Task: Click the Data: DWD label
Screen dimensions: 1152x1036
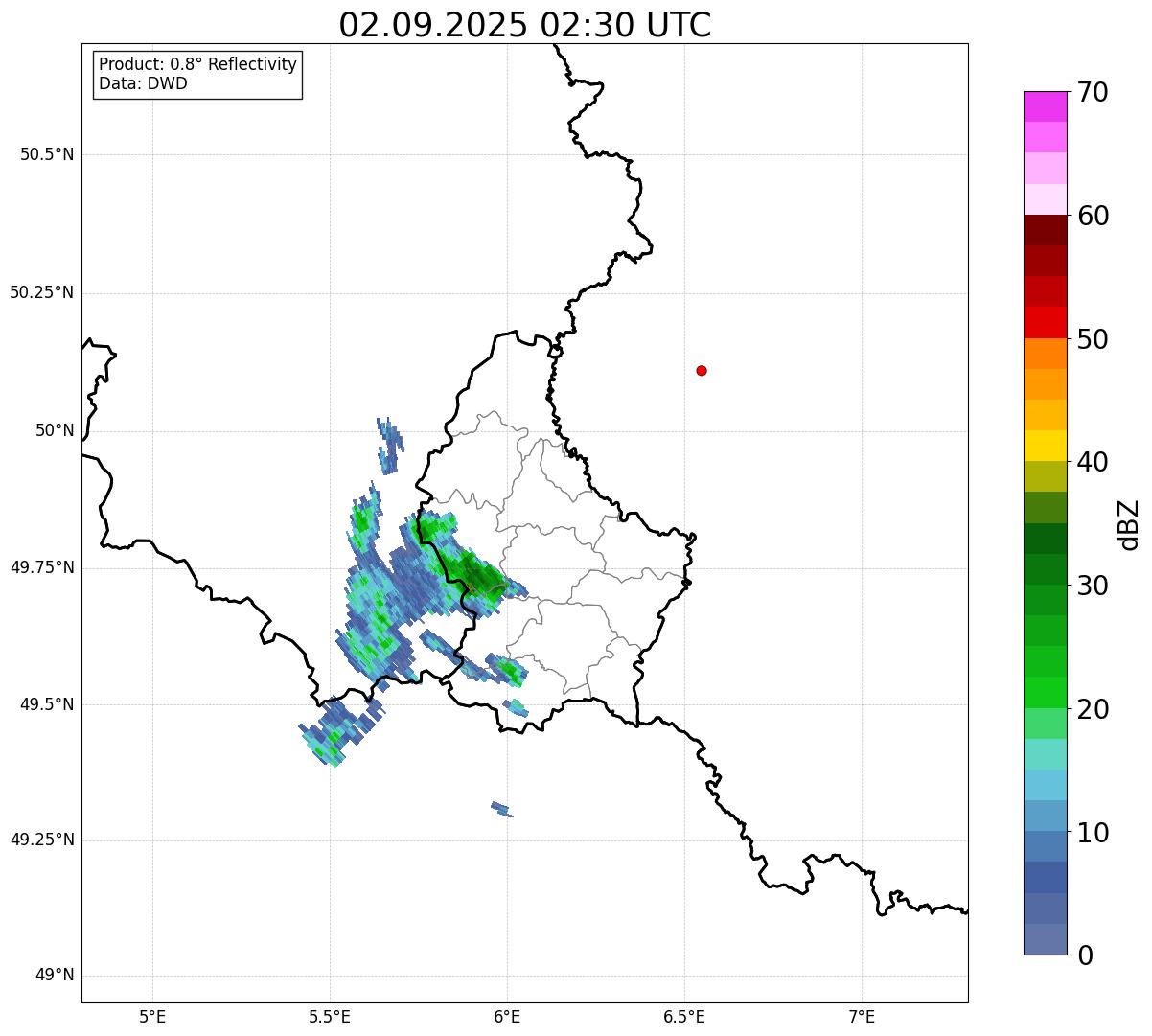Action: (143, 83)
